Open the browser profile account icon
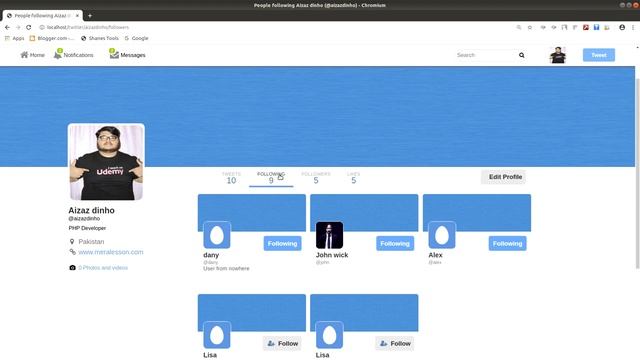The width and height of the screenshot is (640, 360). coord(622,27)
